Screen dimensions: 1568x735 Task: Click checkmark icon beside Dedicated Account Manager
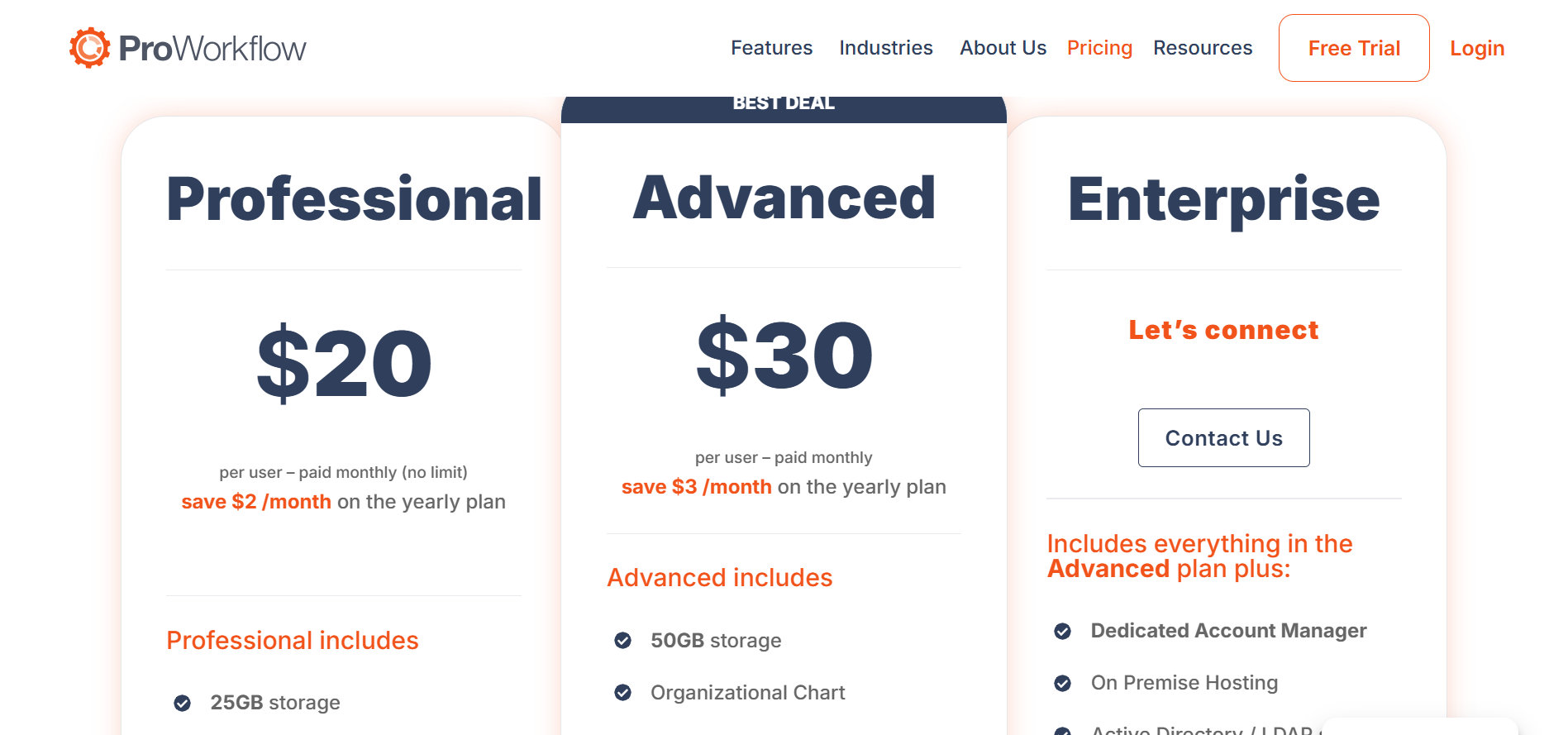pos(1063,632)
